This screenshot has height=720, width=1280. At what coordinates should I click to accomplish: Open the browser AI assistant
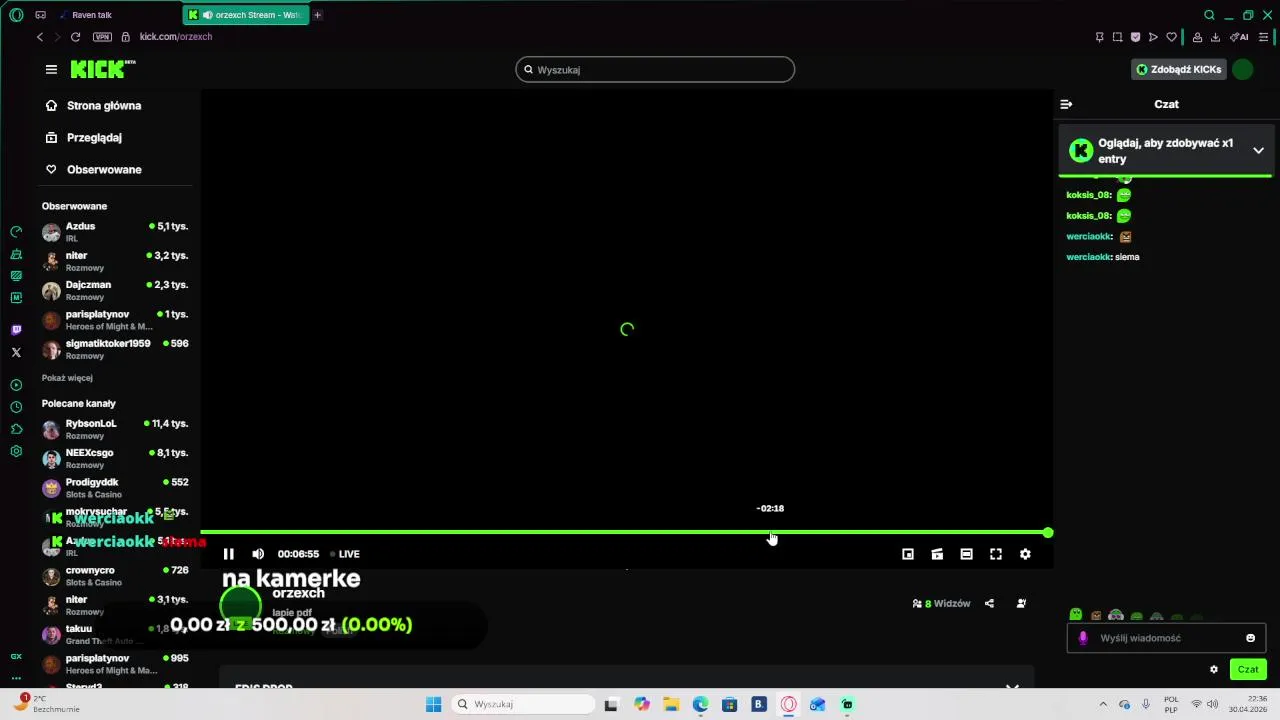coord(1240,37)
